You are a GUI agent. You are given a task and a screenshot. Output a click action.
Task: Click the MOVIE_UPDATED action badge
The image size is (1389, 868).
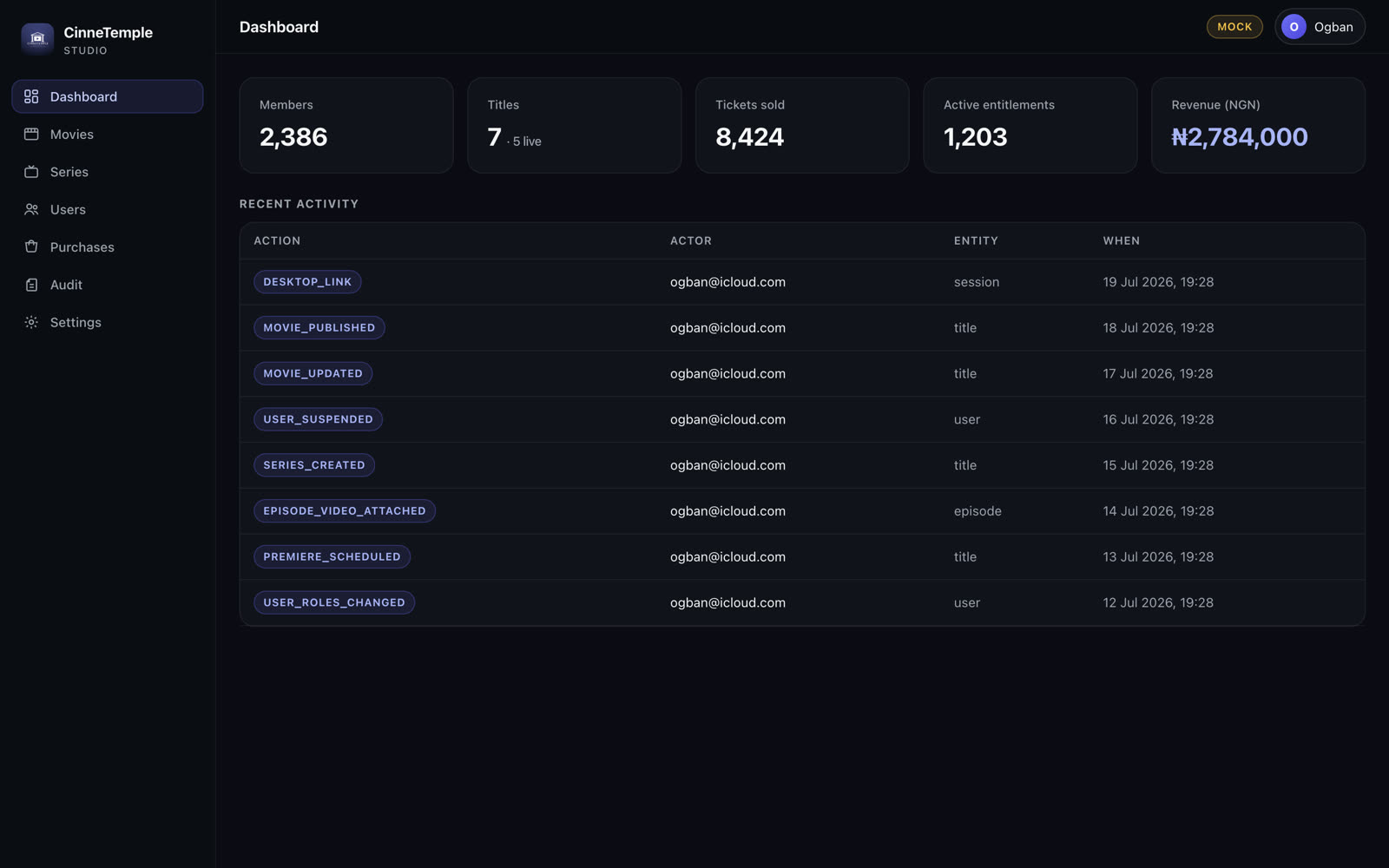(313, 373)
